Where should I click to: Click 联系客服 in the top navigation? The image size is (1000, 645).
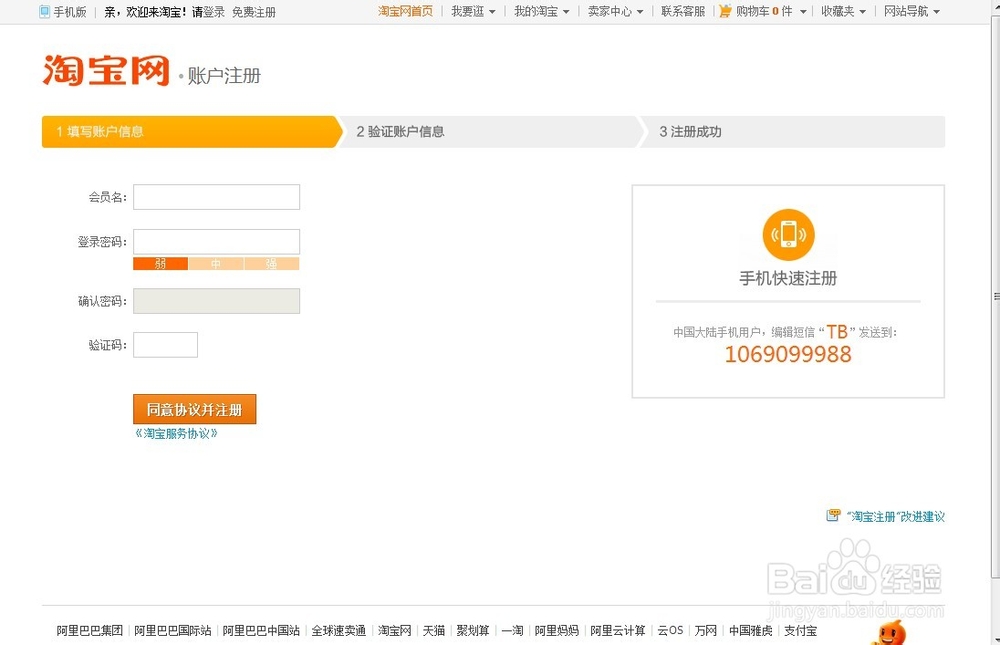click(x=682, y=11)
